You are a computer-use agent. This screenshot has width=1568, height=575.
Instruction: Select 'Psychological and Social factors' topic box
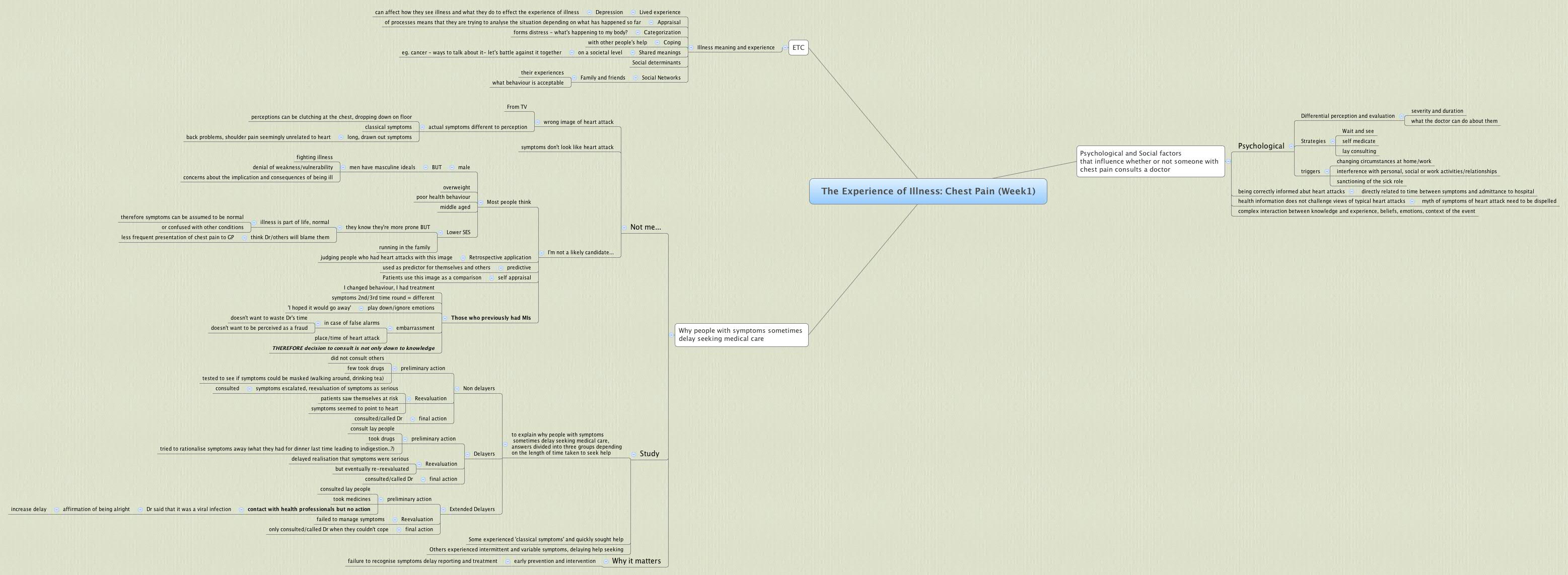[x=1151, y=161]
